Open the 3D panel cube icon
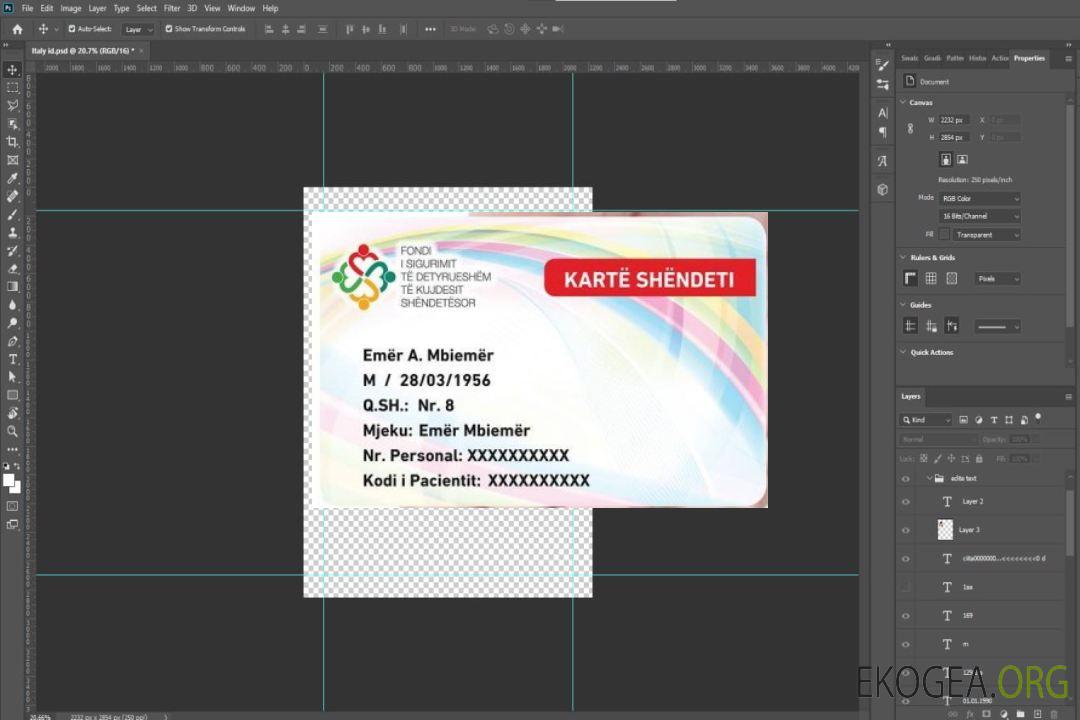Viewport: 1080px width, 720px height. pos(882,189)
